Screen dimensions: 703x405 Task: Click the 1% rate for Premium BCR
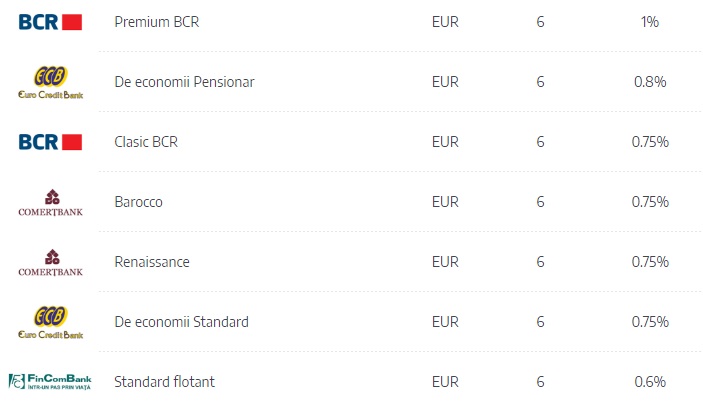pos(650,22)
